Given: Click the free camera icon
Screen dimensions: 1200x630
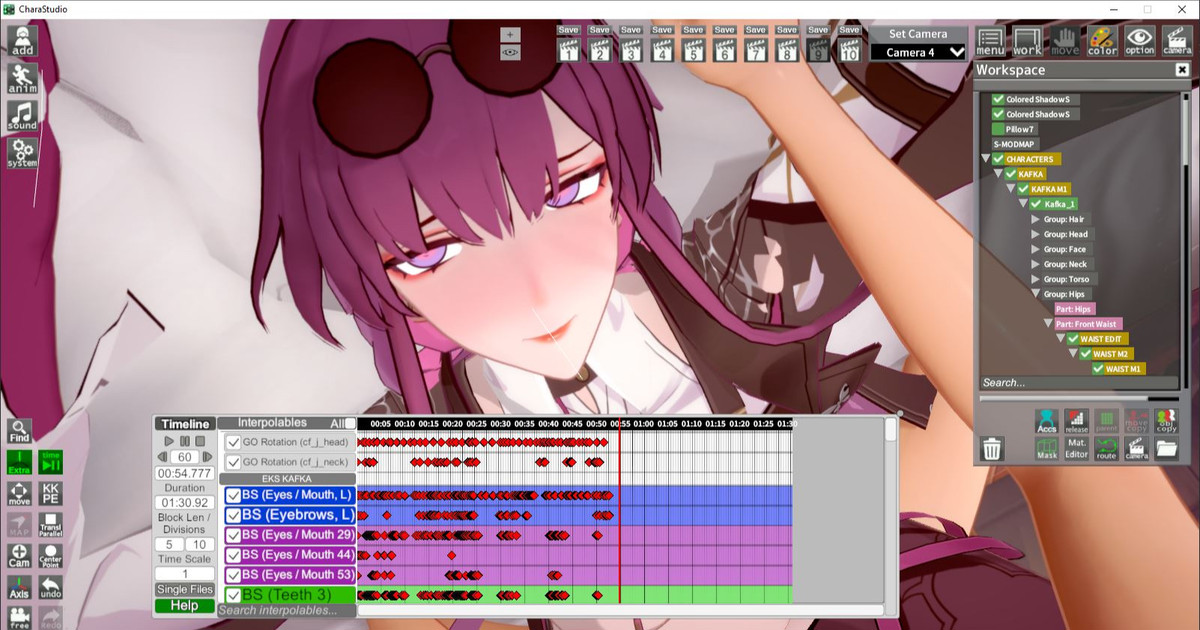Looking at the screenshot, I should click(19, 617).
